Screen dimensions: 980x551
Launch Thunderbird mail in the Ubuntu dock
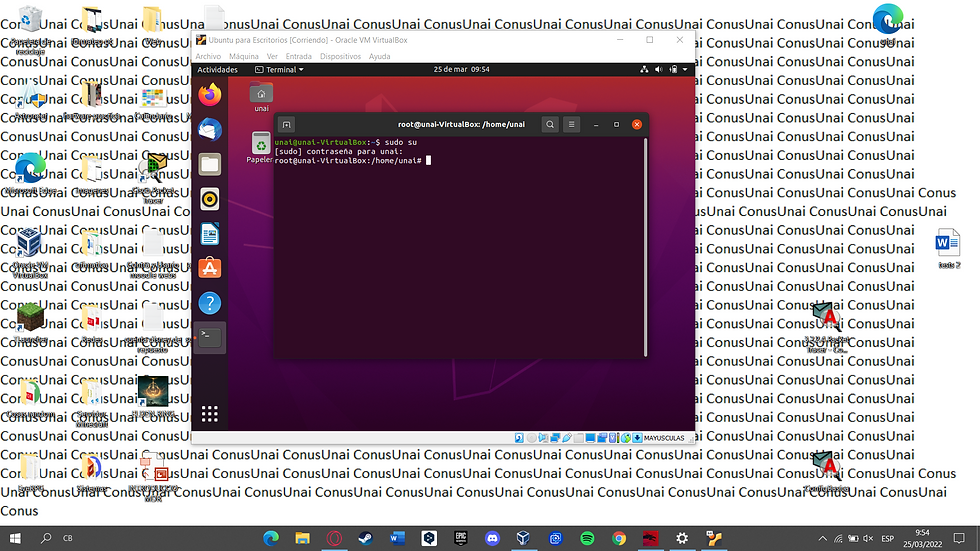pos(210,129)
